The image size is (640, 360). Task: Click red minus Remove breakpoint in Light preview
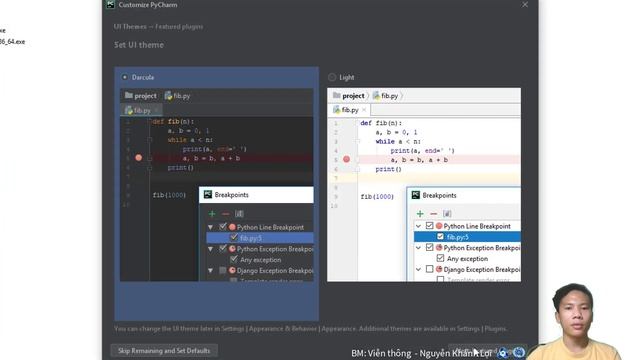click(433, 213)
